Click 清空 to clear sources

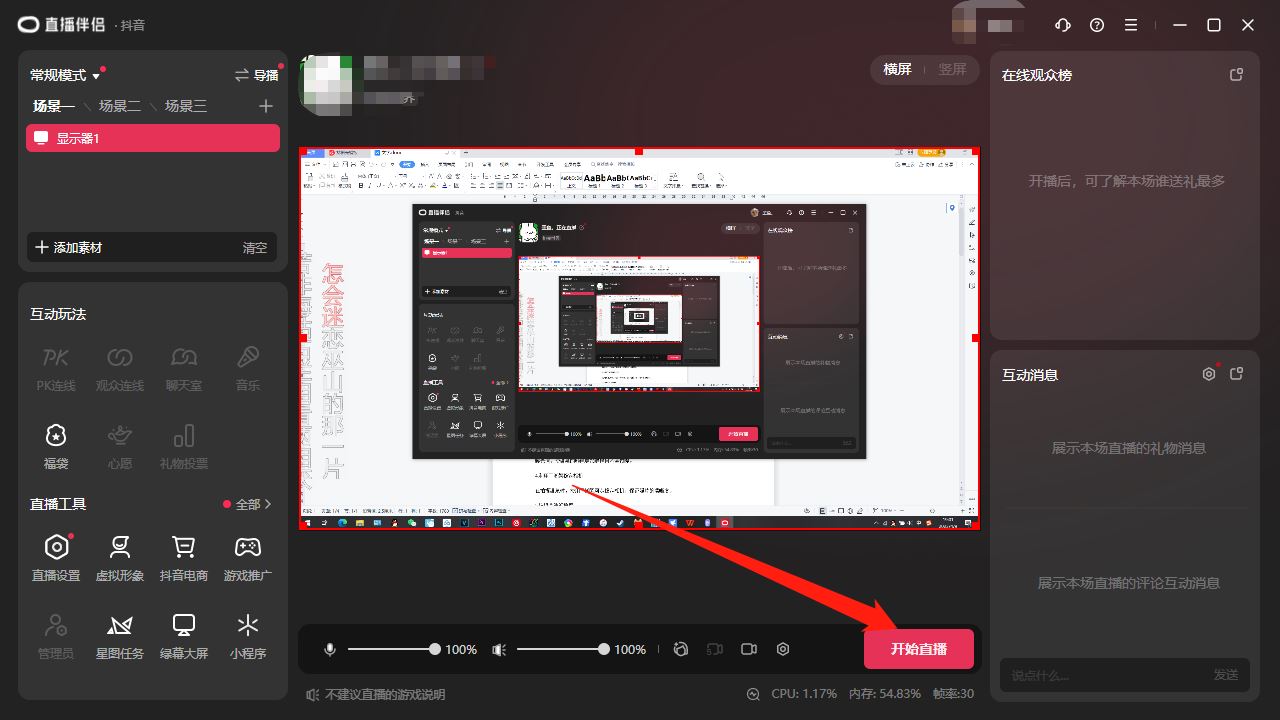[x=255, y=247]
